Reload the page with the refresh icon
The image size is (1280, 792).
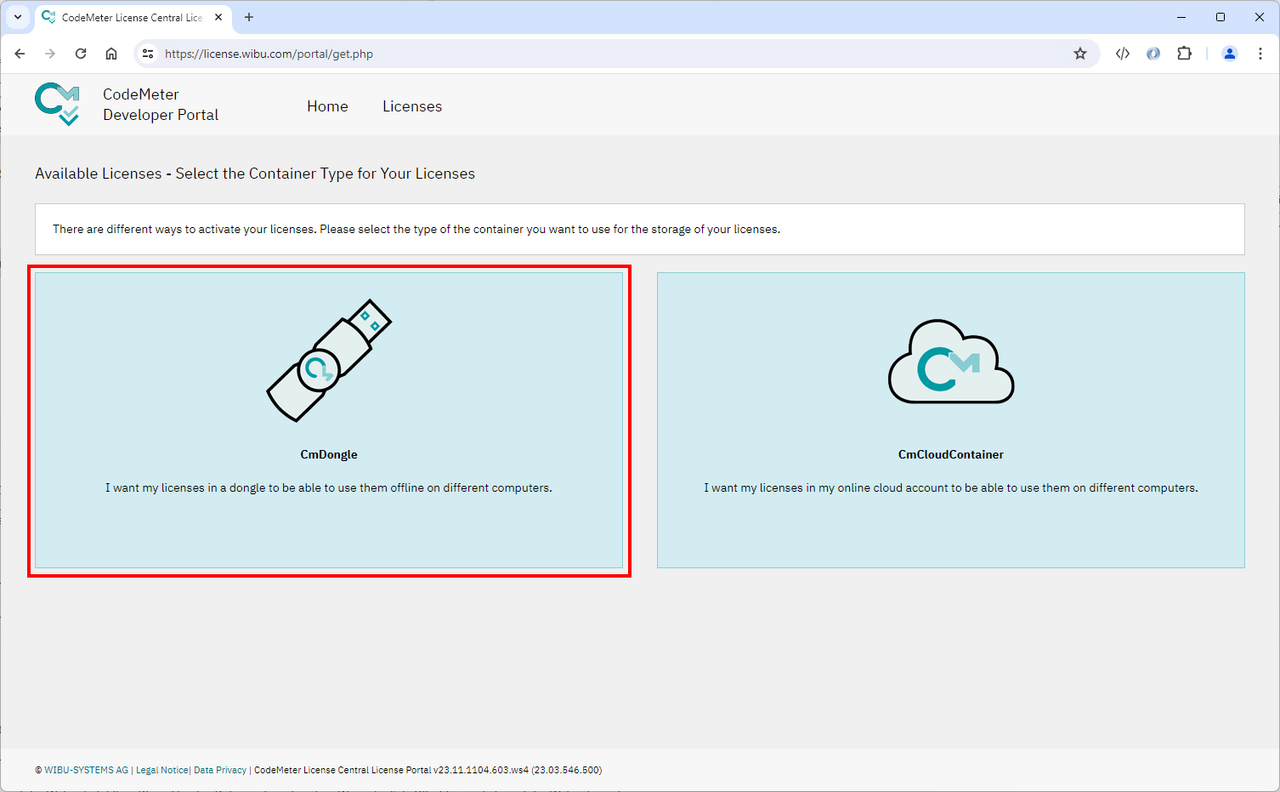81,54
